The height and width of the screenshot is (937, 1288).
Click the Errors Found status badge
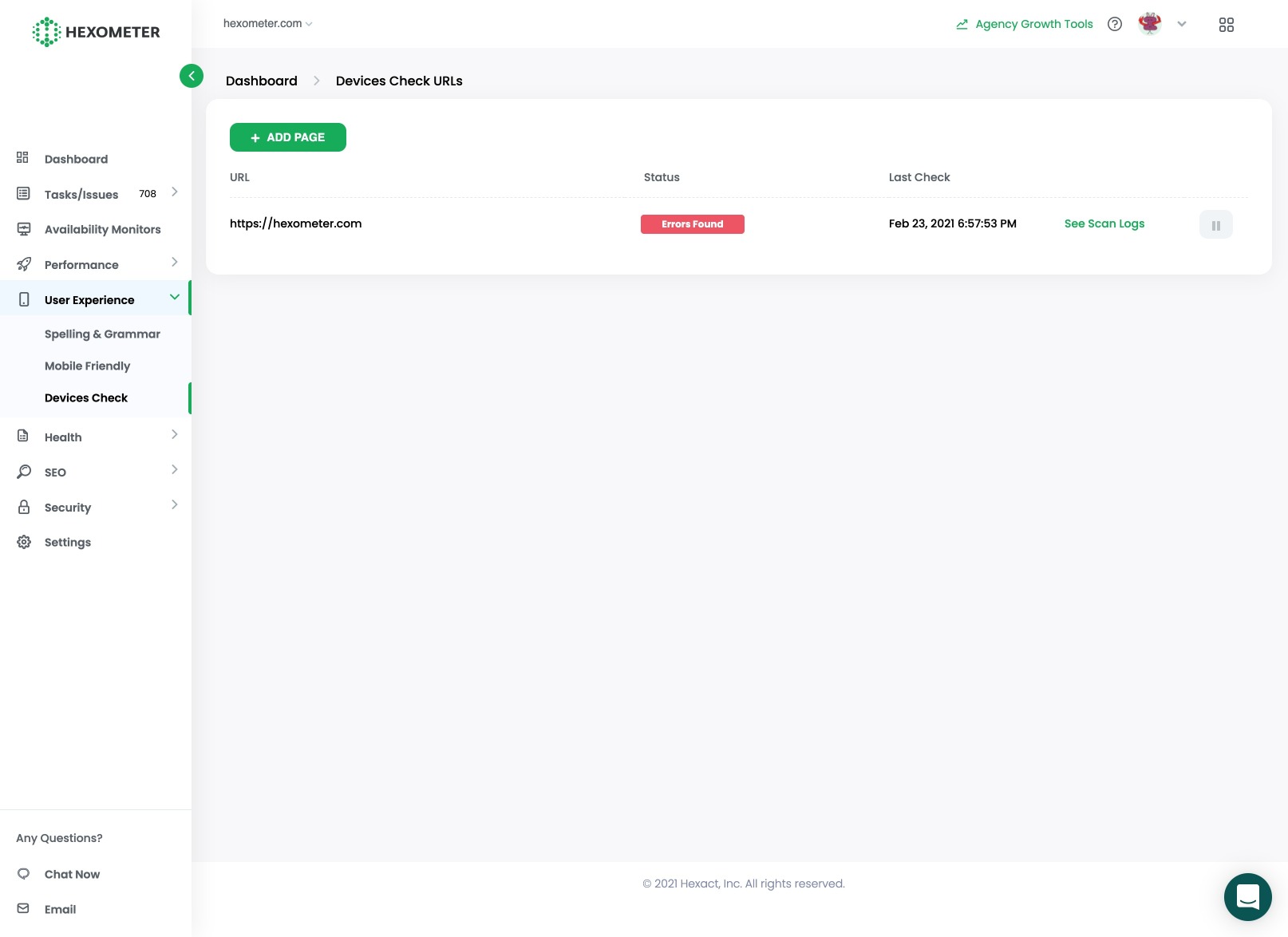point(693,224)
